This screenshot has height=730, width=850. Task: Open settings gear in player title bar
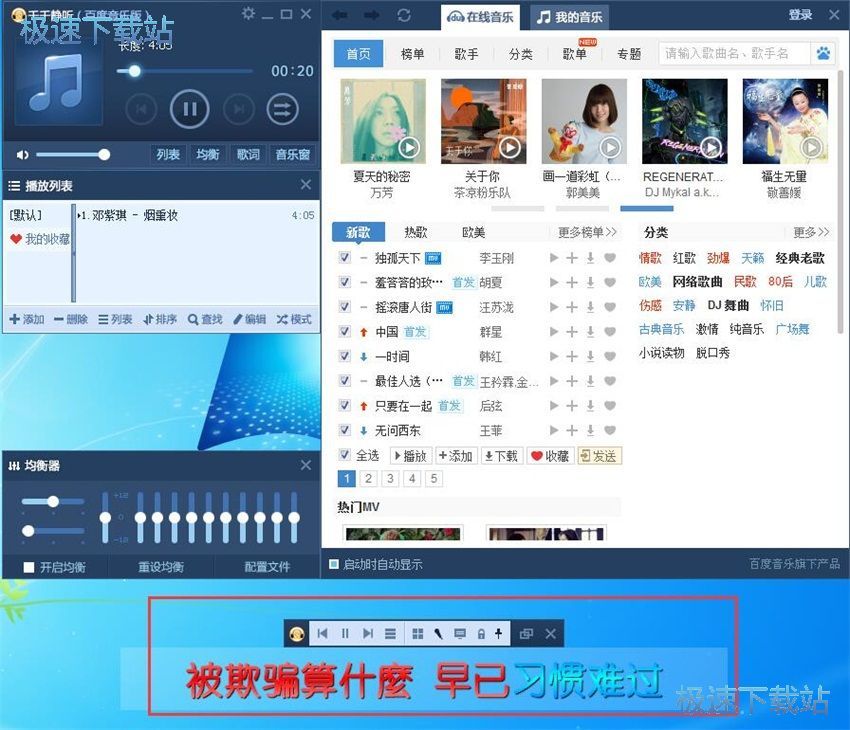248,14
